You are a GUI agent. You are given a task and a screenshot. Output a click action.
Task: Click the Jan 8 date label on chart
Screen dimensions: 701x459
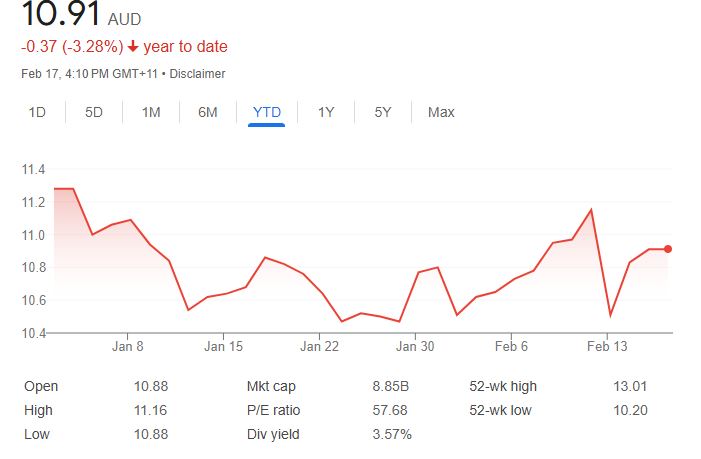point(128,348)
